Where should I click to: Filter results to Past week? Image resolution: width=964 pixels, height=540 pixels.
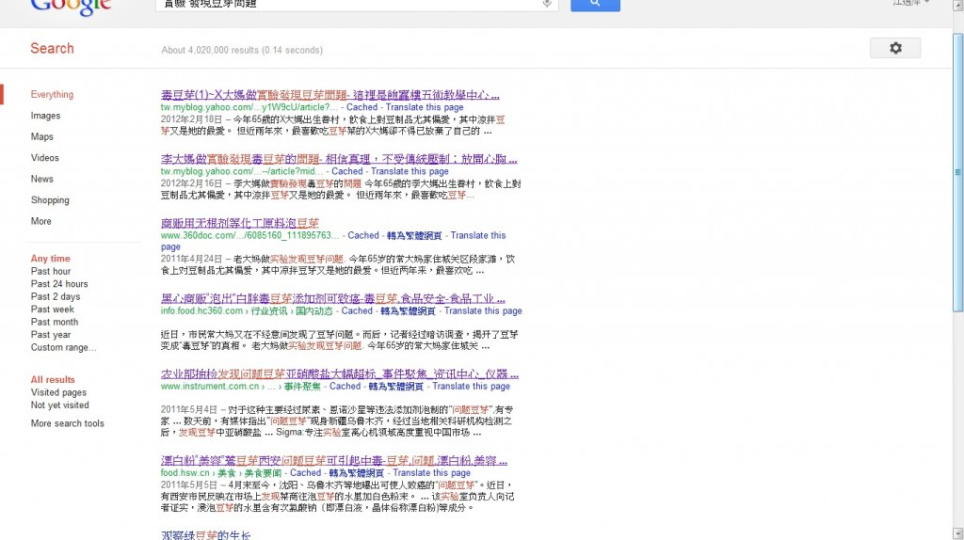53,310
